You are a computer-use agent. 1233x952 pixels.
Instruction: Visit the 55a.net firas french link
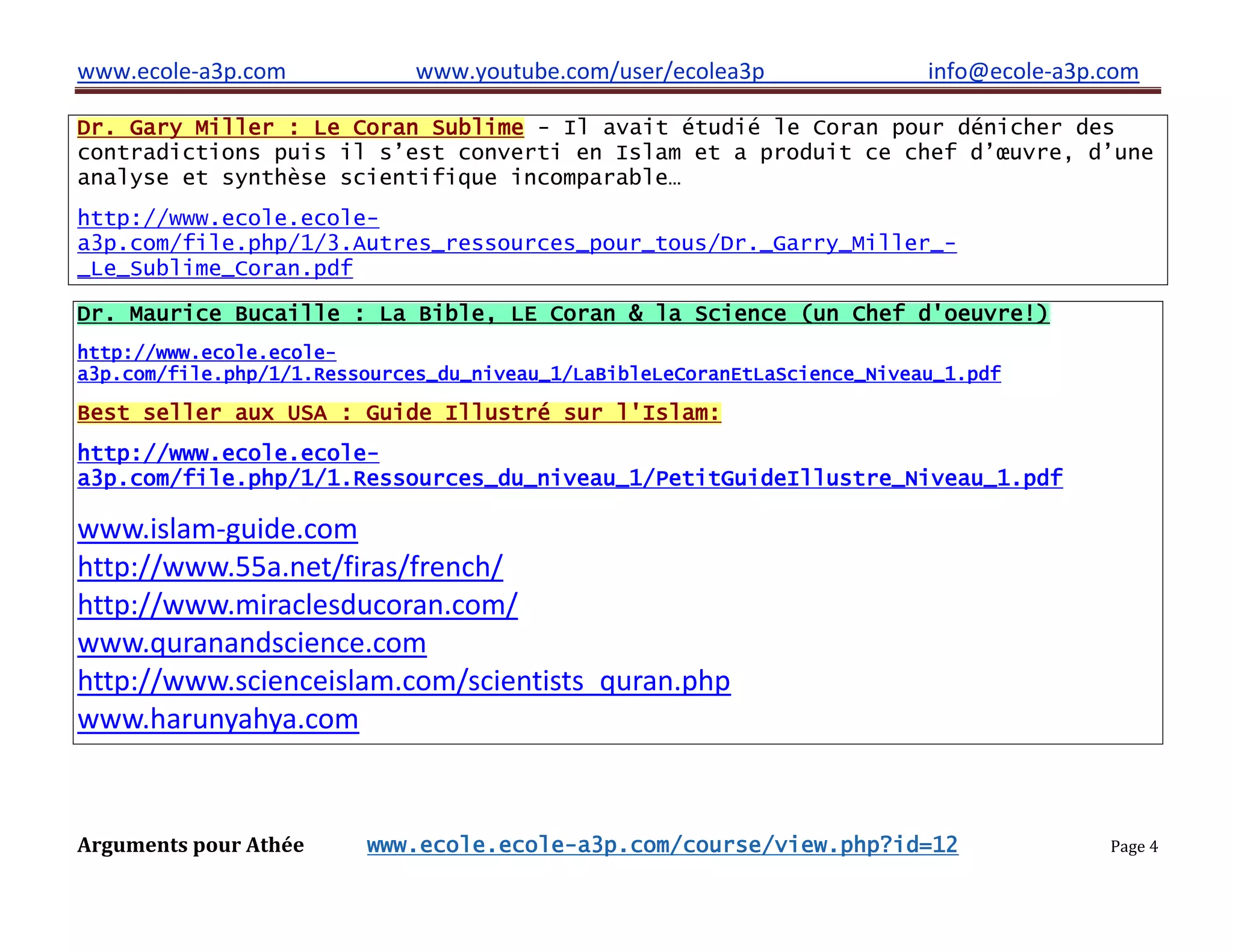[x=290, y=567]
